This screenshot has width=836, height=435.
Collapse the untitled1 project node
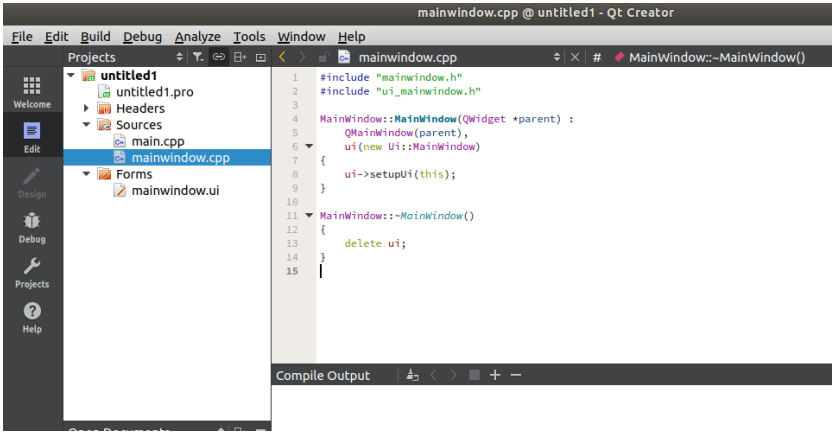71,76
